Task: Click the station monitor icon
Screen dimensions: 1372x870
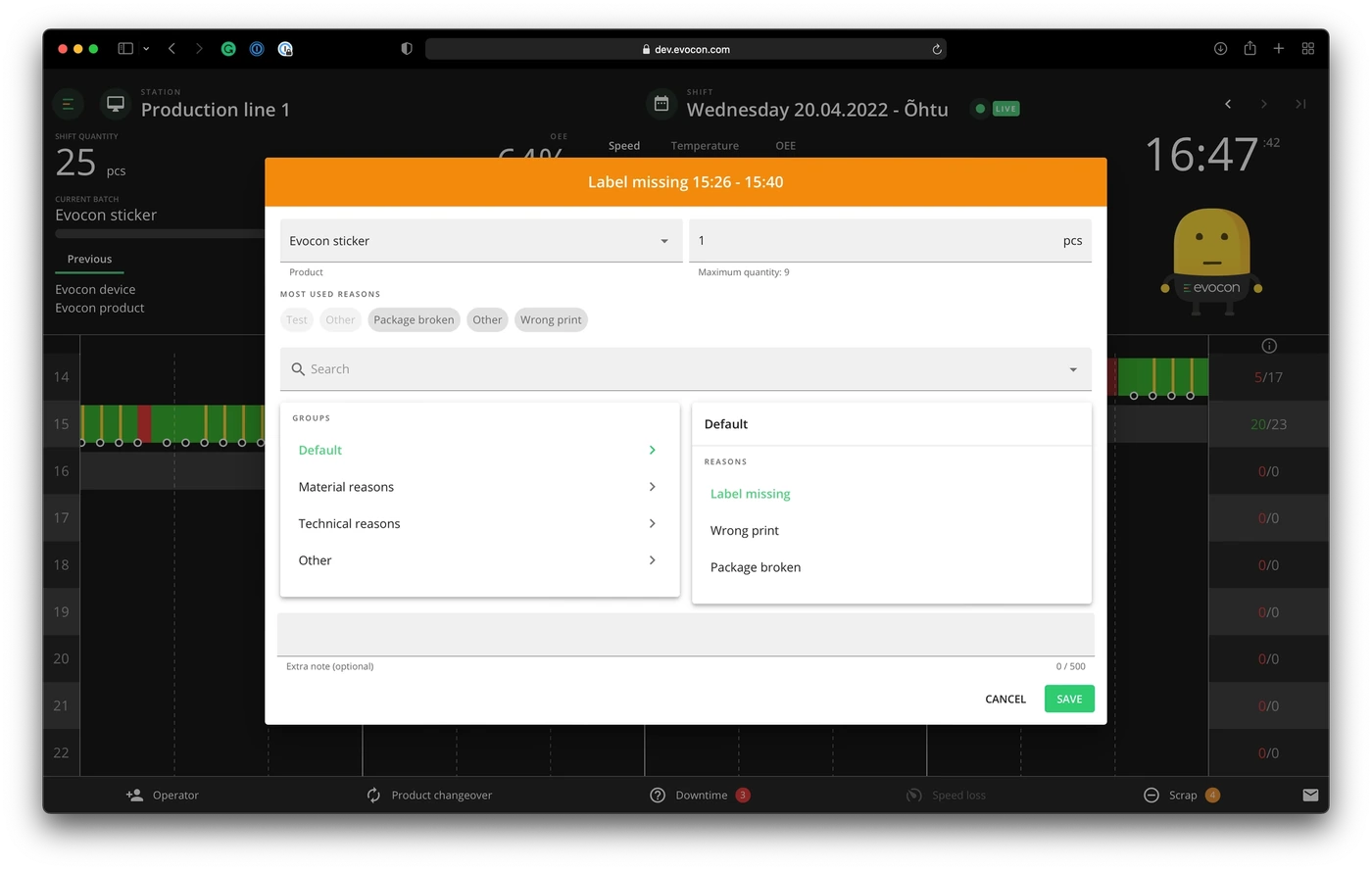Action: point(116,103)
